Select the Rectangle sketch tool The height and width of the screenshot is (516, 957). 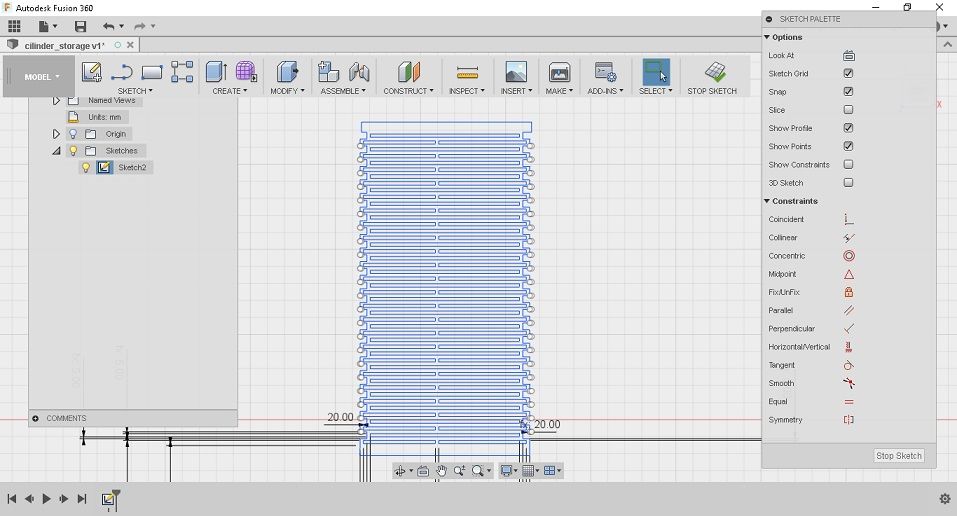point(151,73)
